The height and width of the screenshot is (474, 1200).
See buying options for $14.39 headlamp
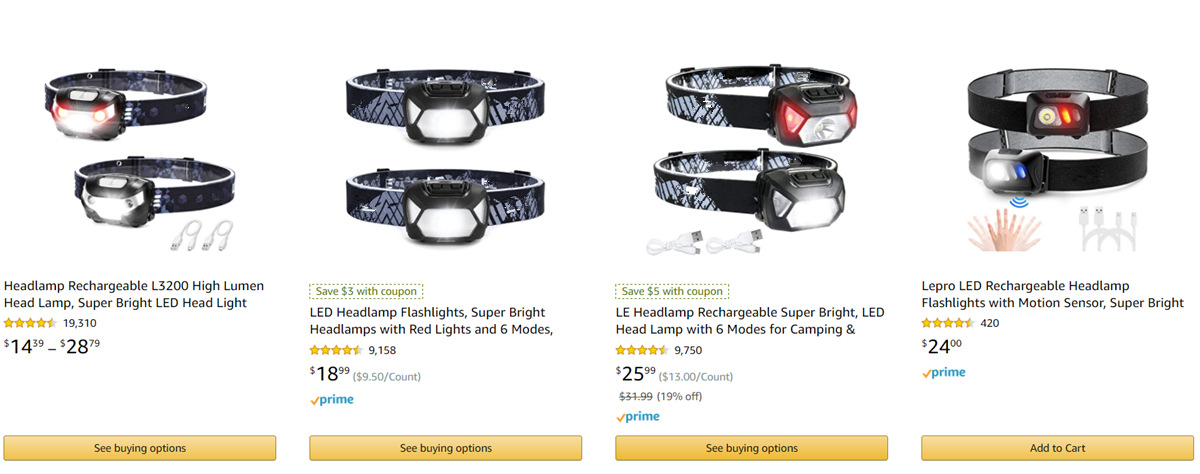click(140, 448)
